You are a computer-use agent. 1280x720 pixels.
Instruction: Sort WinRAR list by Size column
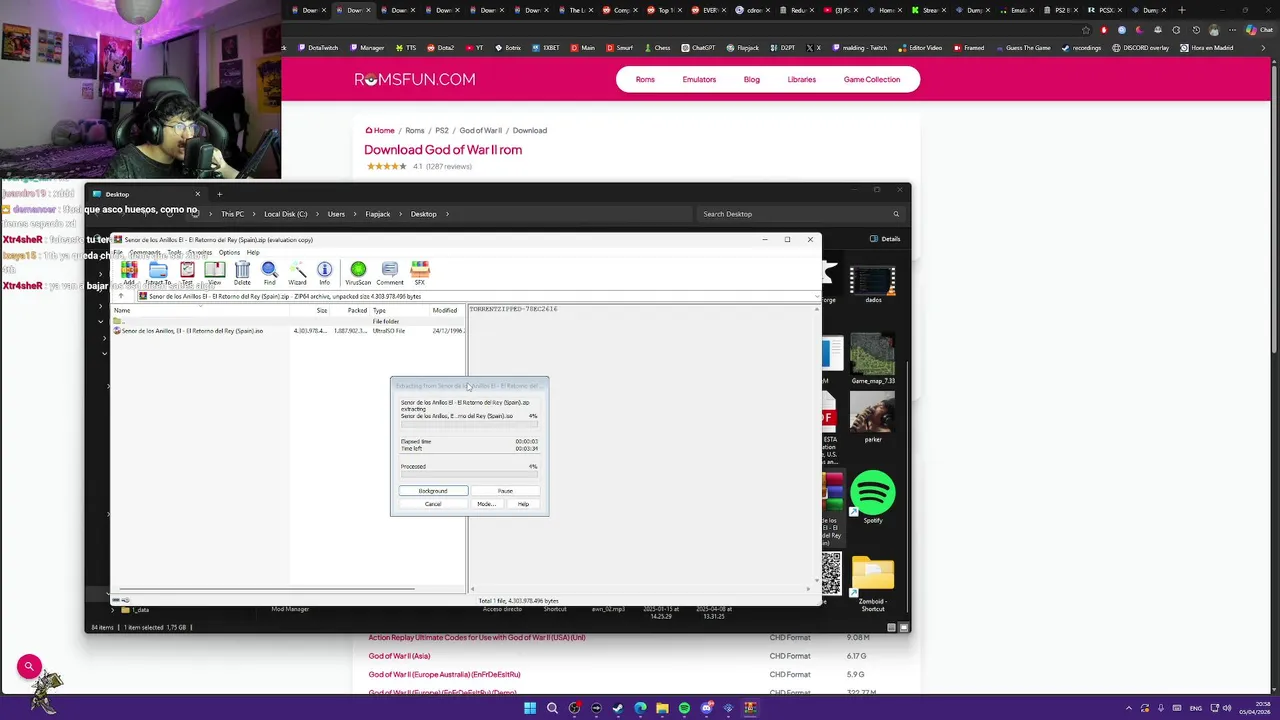click(310, 310)
